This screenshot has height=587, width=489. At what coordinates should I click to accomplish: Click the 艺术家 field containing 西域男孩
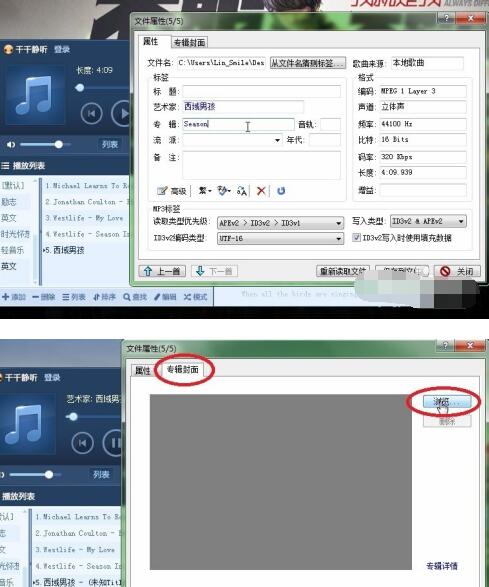tap(243, 107)
